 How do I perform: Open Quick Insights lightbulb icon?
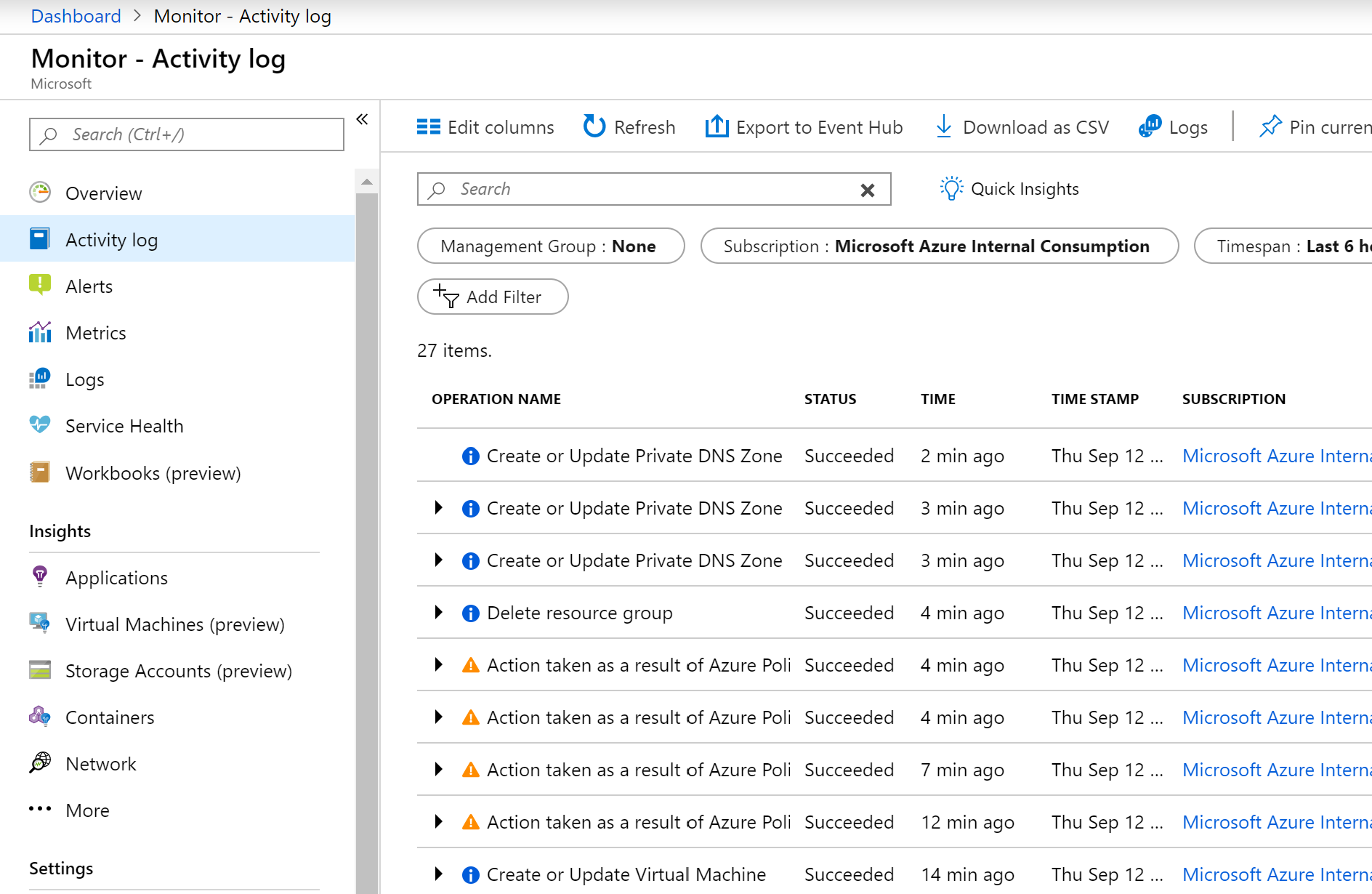(x=951, y=188)
